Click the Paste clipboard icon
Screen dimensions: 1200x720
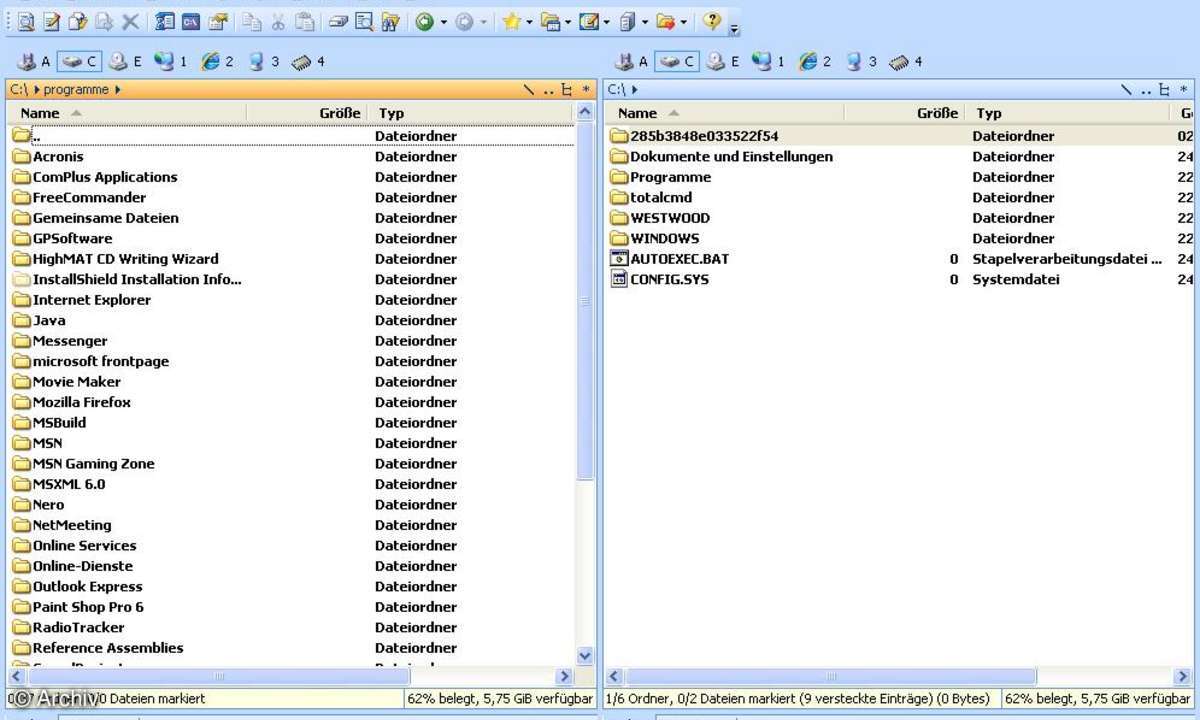point(304,21)
